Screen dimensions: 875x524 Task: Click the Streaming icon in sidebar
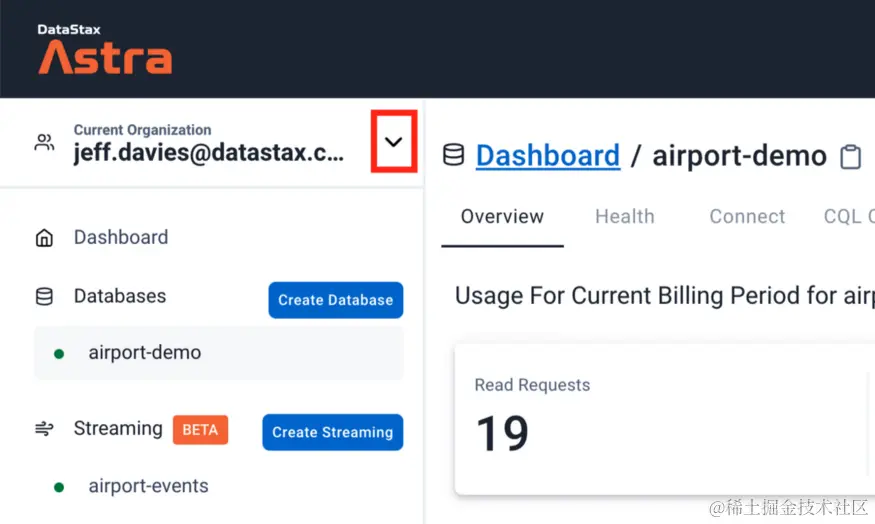(44, 429)
